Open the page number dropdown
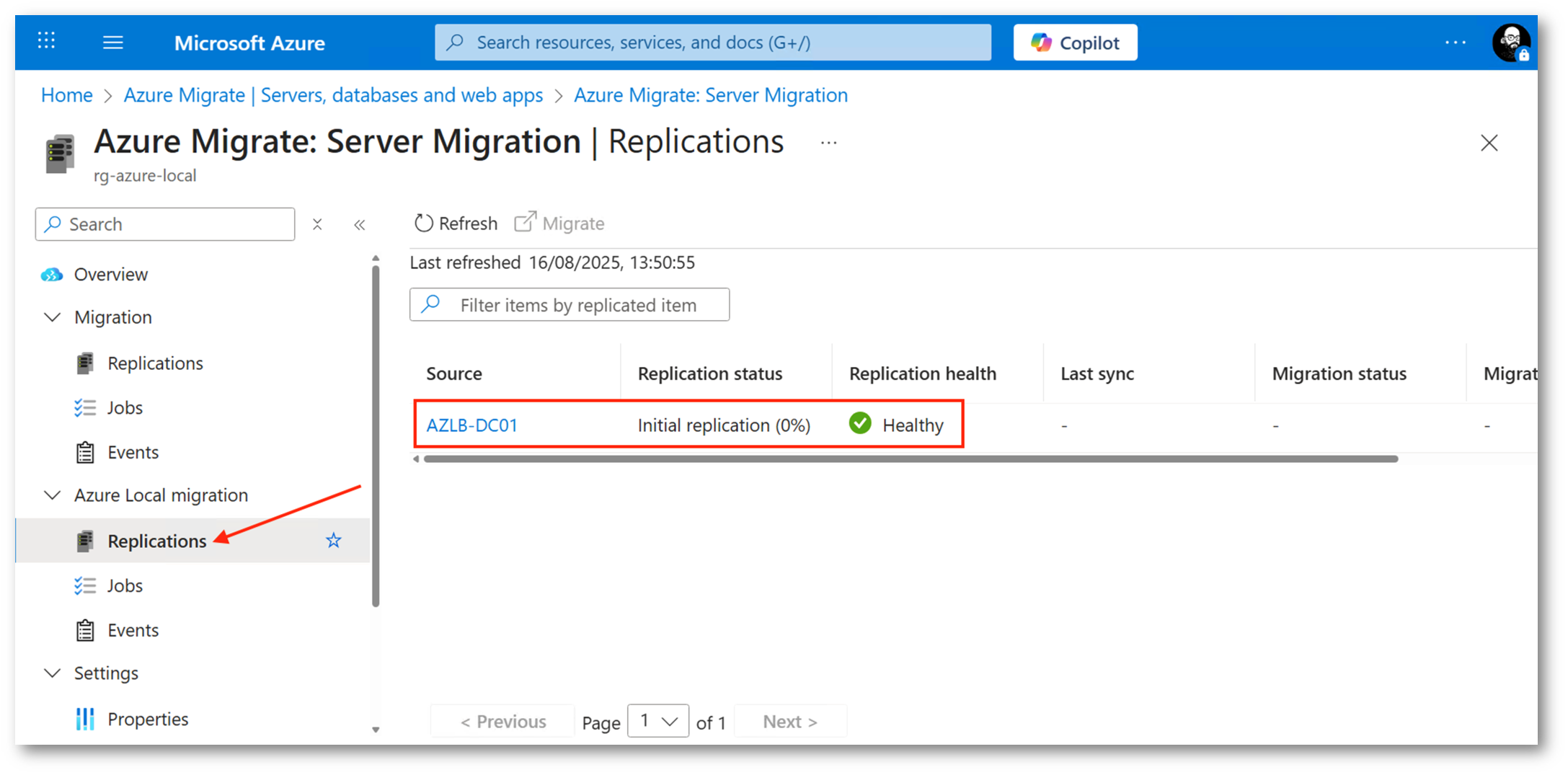 657,721
